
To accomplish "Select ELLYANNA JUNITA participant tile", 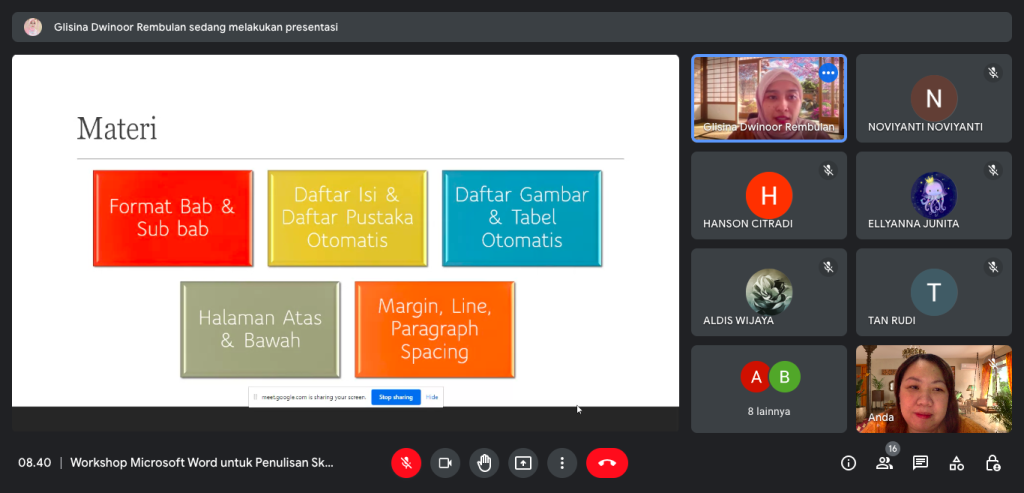I will click(x=934, y=195).
